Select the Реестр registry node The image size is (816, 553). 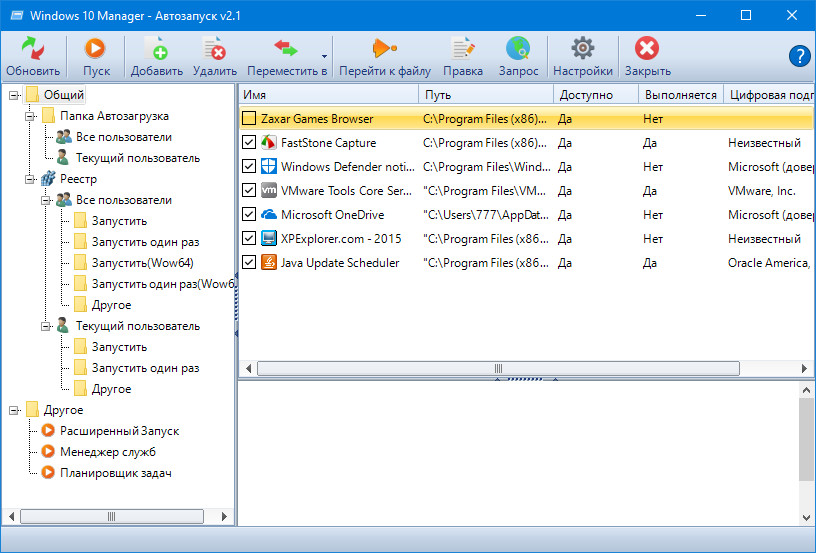click(x=78, y=179)
